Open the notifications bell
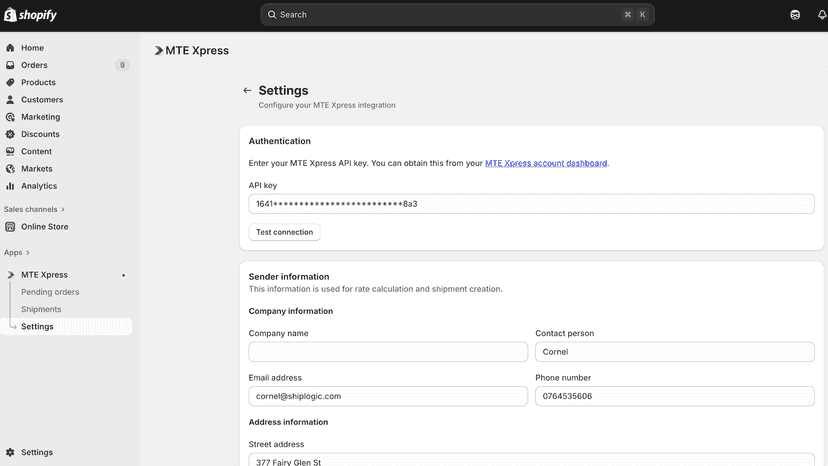Screen dimensions: 828x466 tap(822, 15)
